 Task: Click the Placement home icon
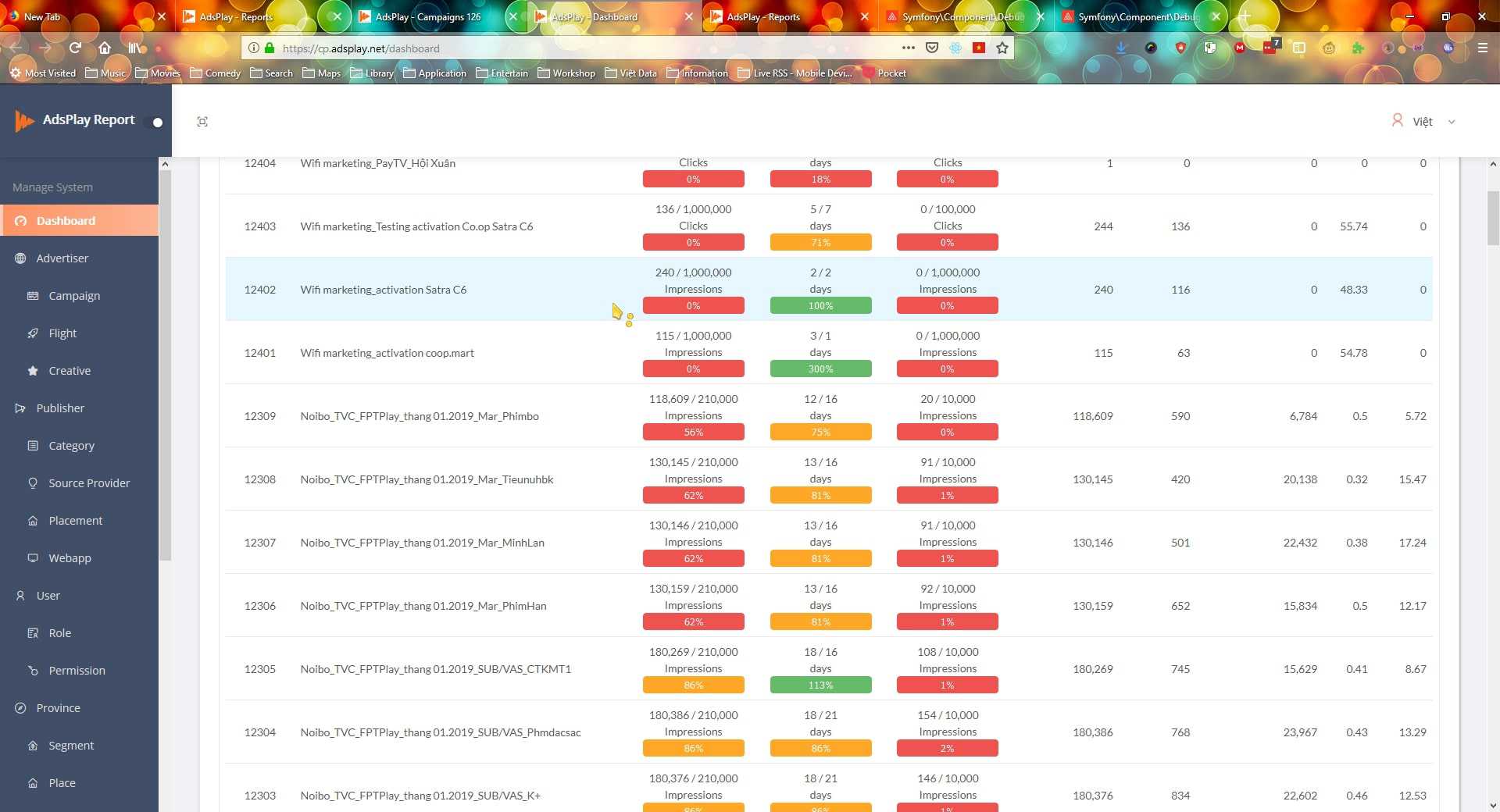tap(33, 521)
